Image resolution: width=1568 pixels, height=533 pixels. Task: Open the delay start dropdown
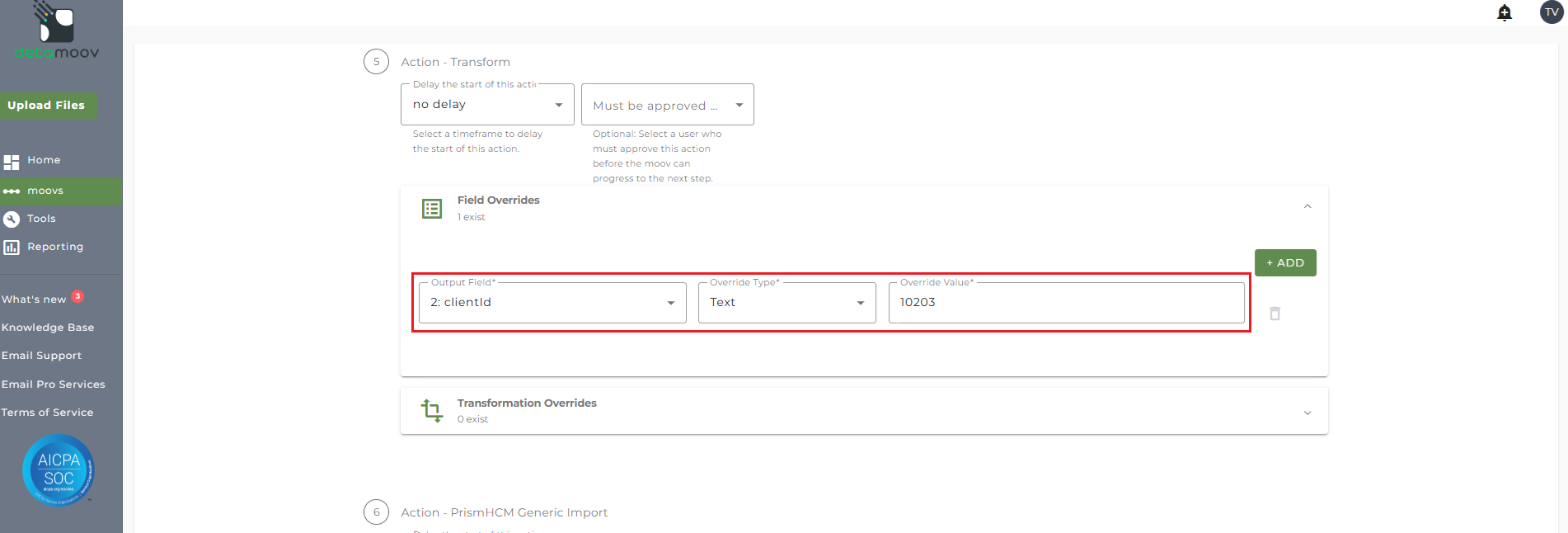click(487, 105)
